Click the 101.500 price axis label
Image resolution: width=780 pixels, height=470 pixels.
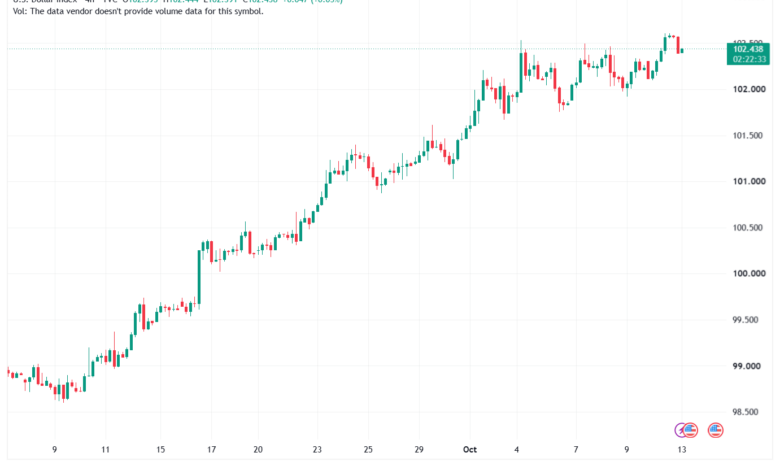point(747,136)
